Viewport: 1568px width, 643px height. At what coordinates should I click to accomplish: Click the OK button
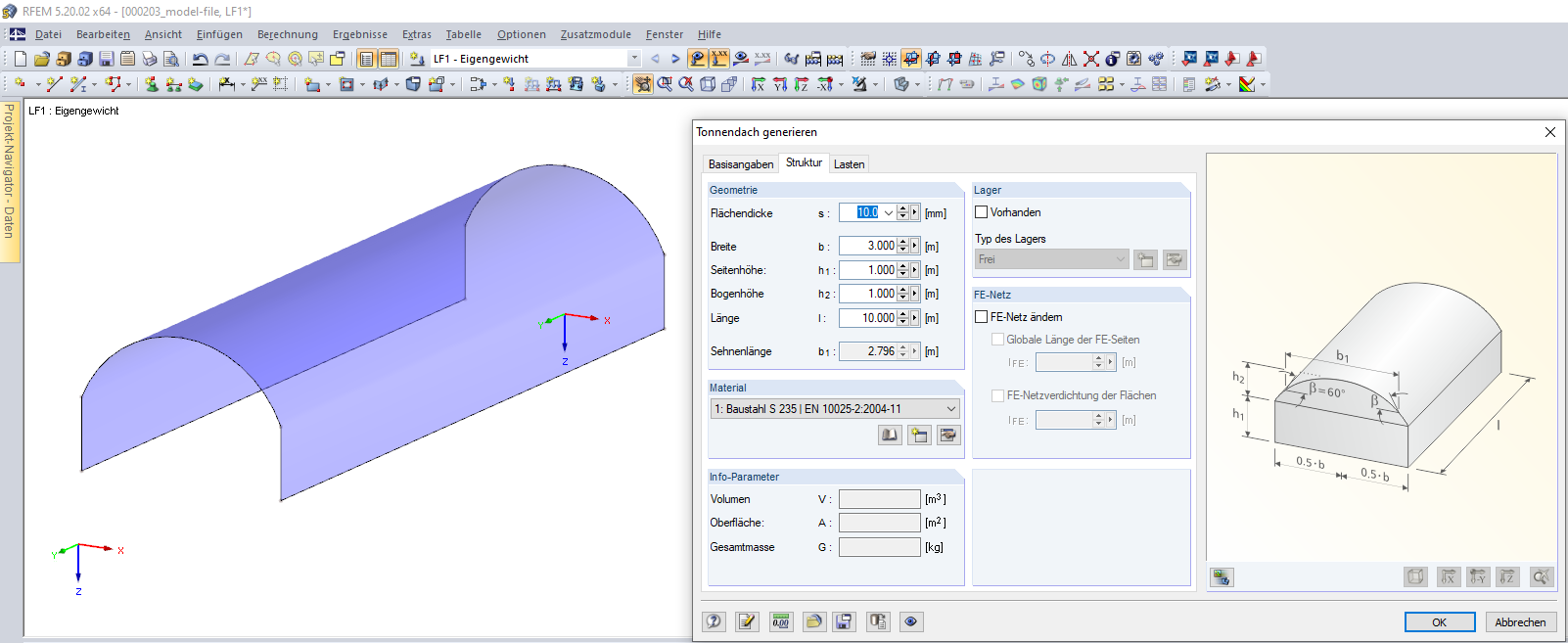coord(1439,622)
